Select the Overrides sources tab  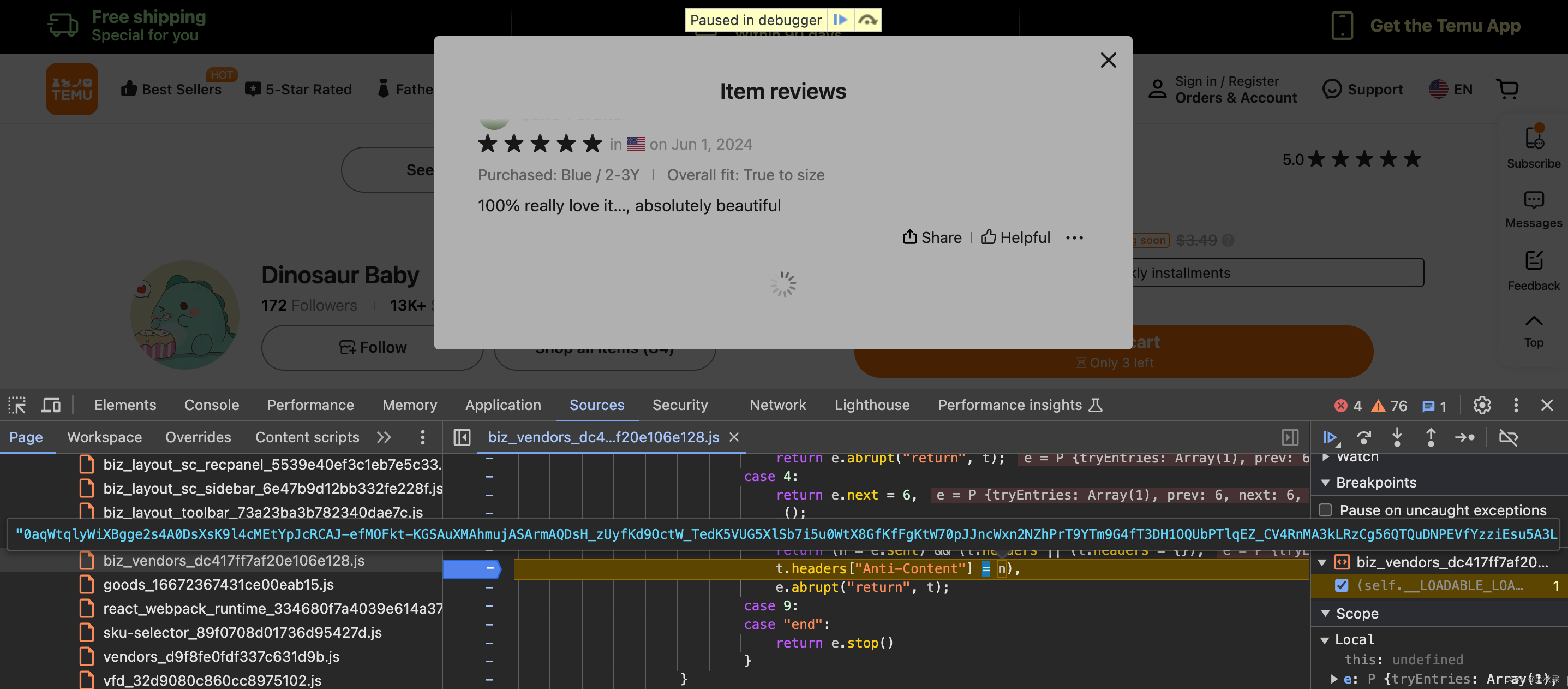tap(198, 437)
